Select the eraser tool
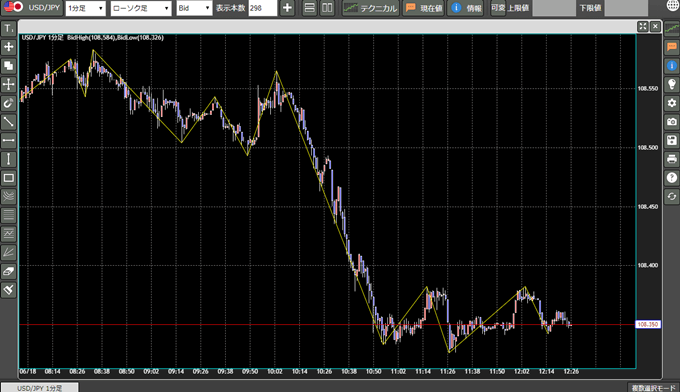This screenshot has height=392, width=680. point(8,271)
